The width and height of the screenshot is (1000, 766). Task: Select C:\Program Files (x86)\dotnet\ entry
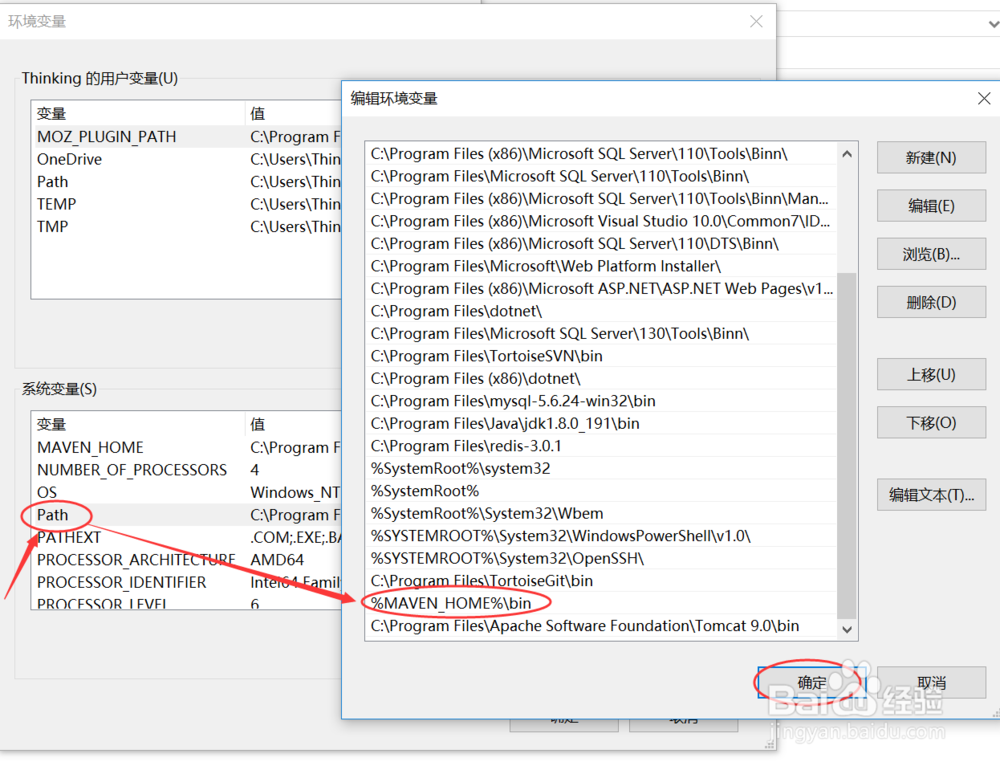coord(601,379)
